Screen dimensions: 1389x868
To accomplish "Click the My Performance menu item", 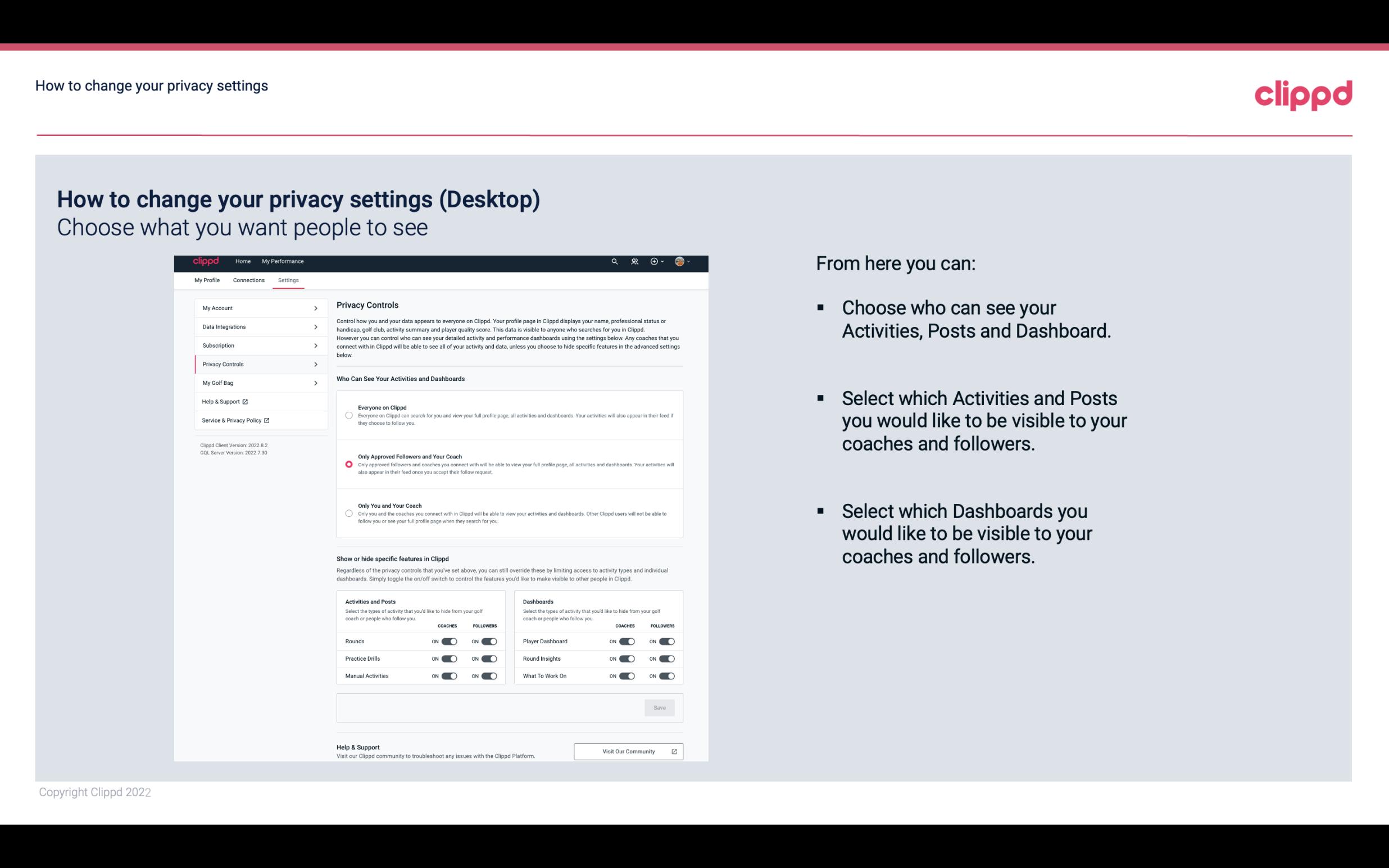I will pyautogui.click(x=282, y=262).
